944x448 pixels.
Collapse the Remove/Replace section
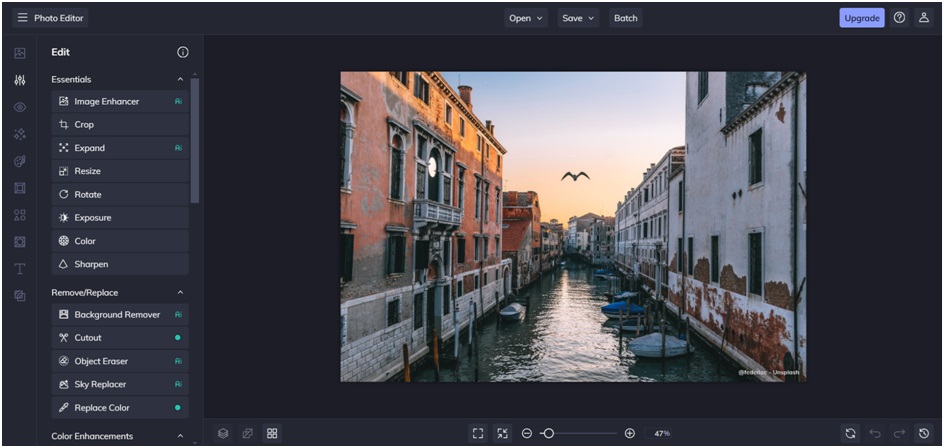click(x=180, y=292)
